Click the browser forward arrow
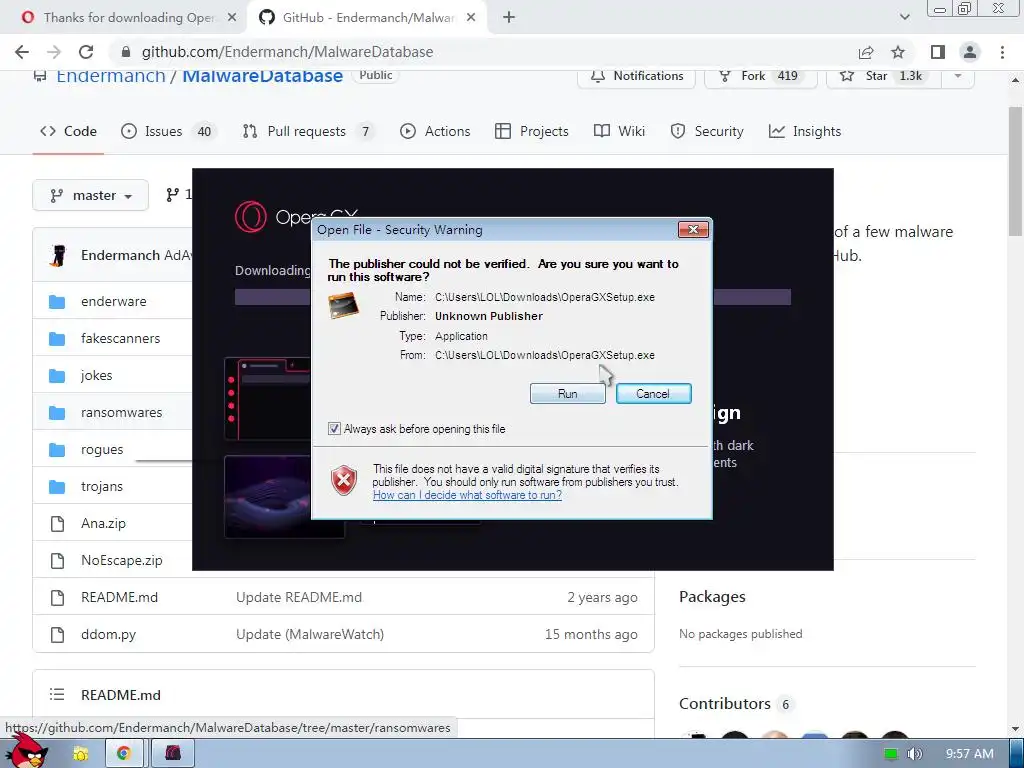The height and width of the screenshot is (768, 1024). point(54,52)
